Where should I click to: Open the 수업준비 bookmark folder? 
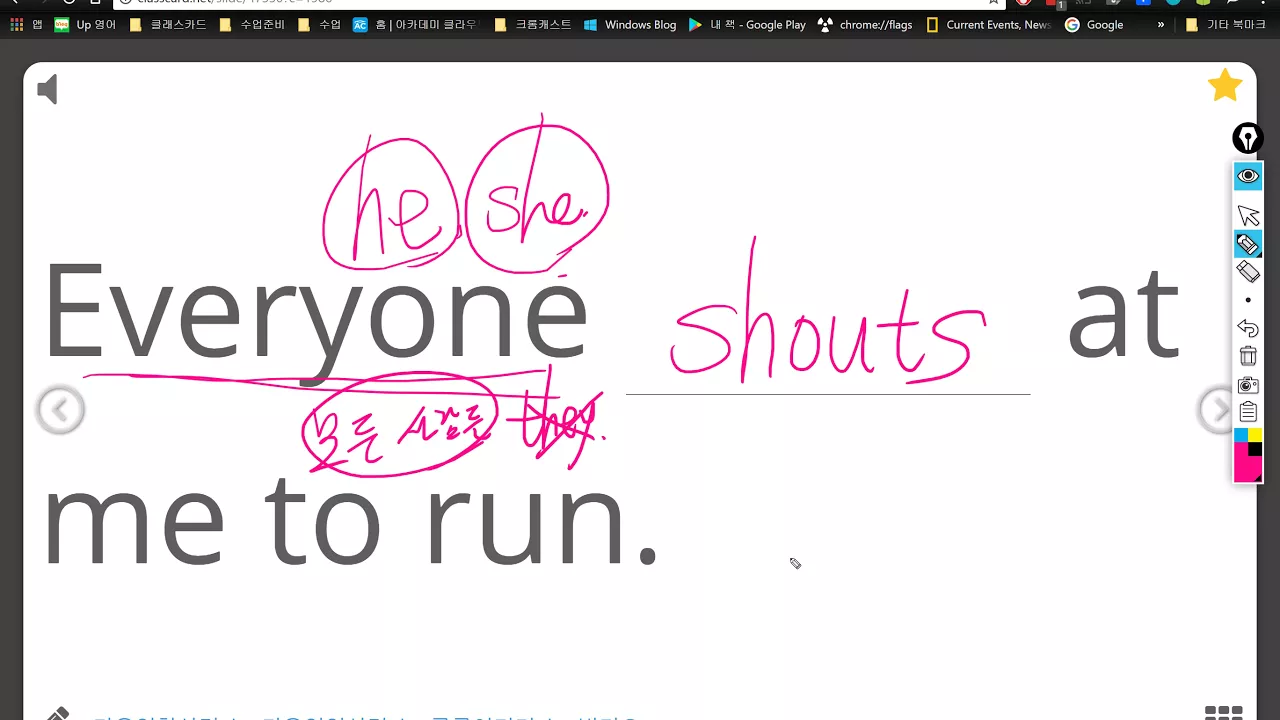(251, 25)
